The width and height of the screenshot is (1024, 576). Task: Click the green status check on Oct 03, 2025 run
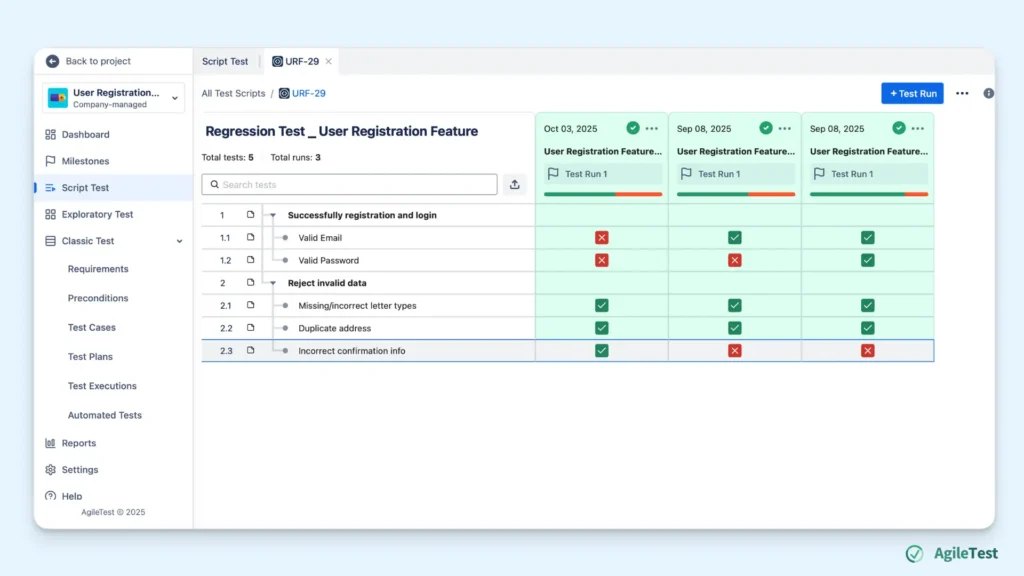pyautogui.click(x=632, y=128)
